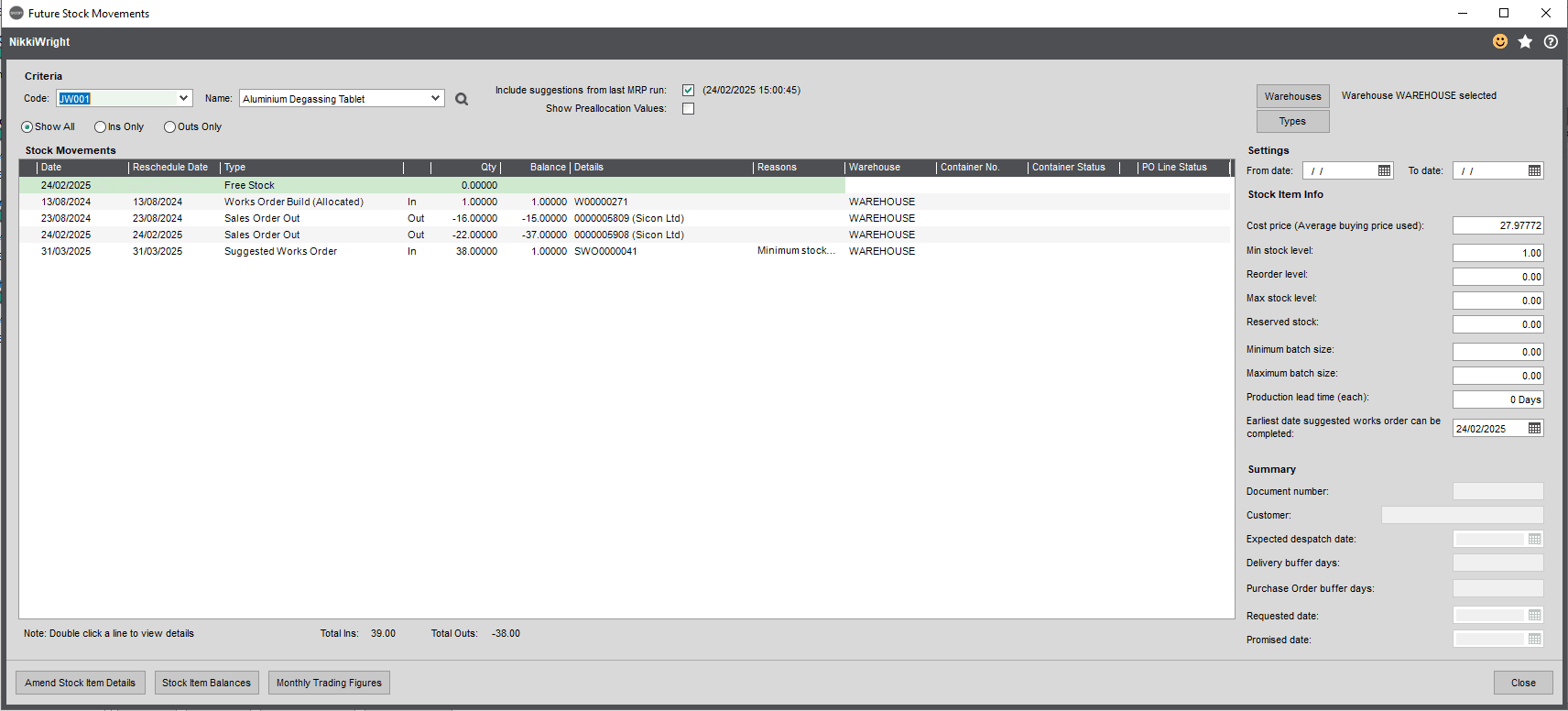1568x711 pixels.
Task: Select the Ins Only radio button
Action: coord(100,127)
